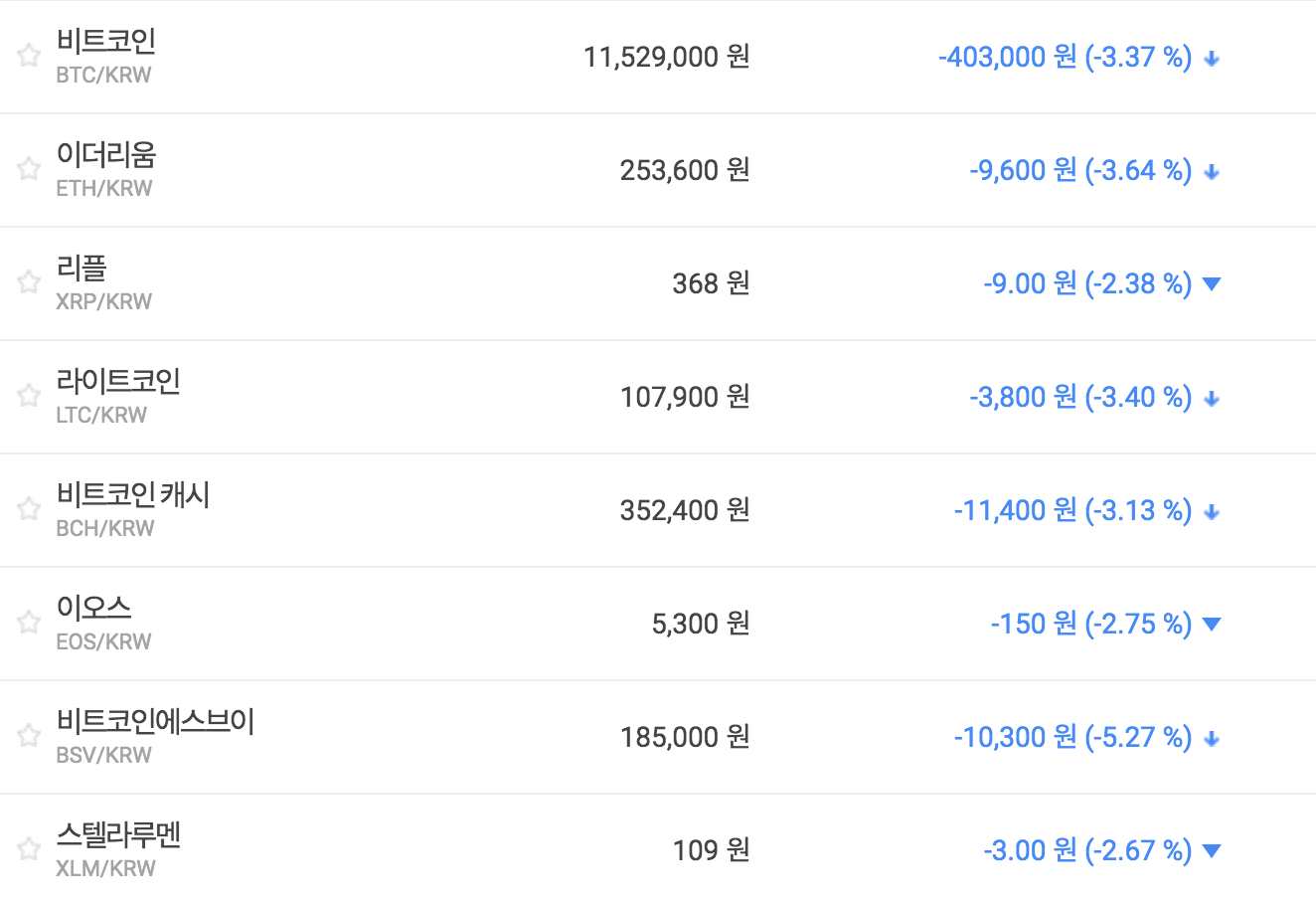Click the down arrow on Bitcoin row

pyautogui.click(x=1211, y=59)
